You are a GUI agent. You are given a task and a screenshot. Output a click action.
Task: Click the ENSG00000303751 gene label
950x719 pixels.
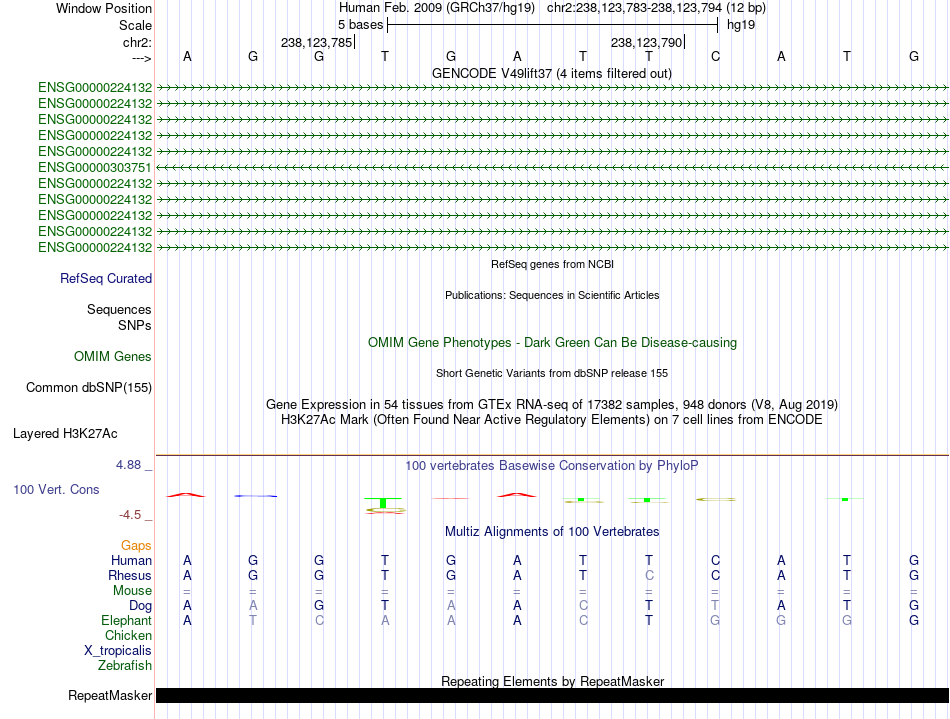pos(95,167)
